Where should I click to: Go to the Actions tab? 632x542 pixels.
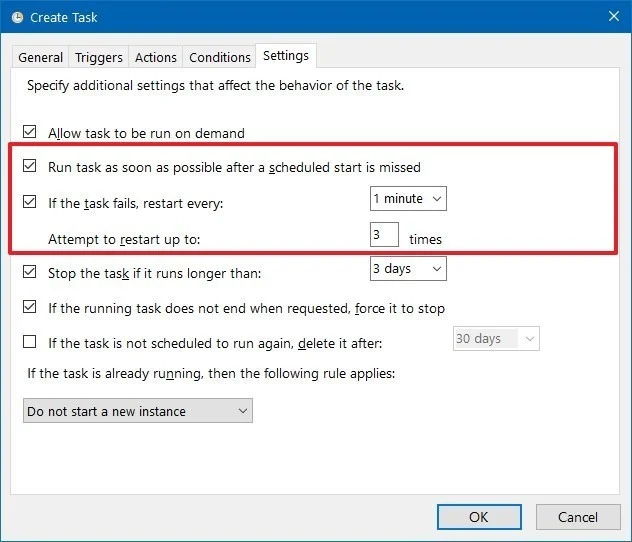156,57
